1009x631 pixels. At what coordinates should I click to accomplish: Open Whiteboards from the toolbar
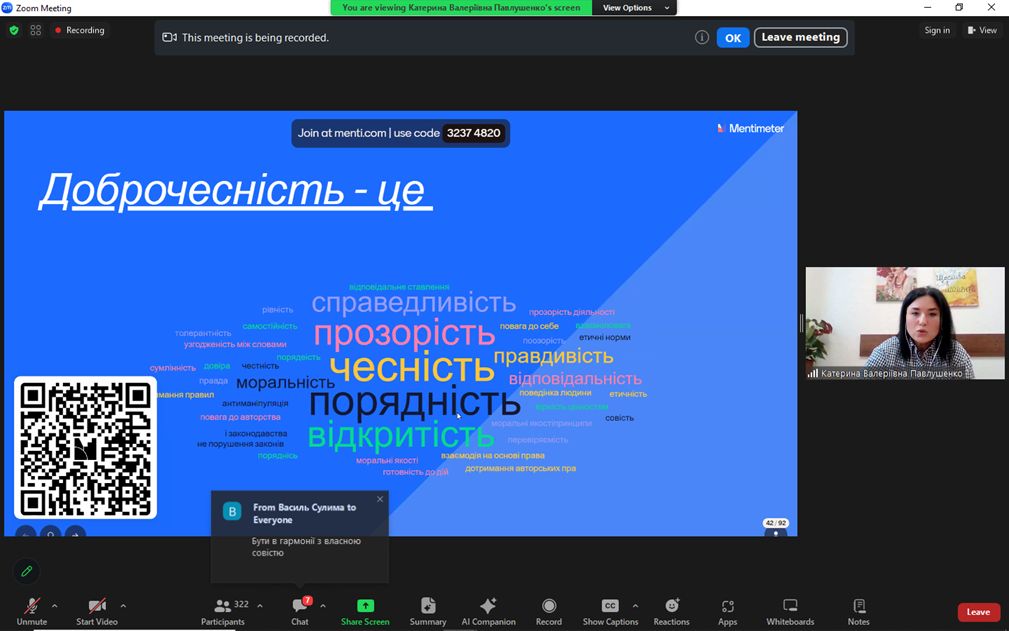tap(790, 609)
